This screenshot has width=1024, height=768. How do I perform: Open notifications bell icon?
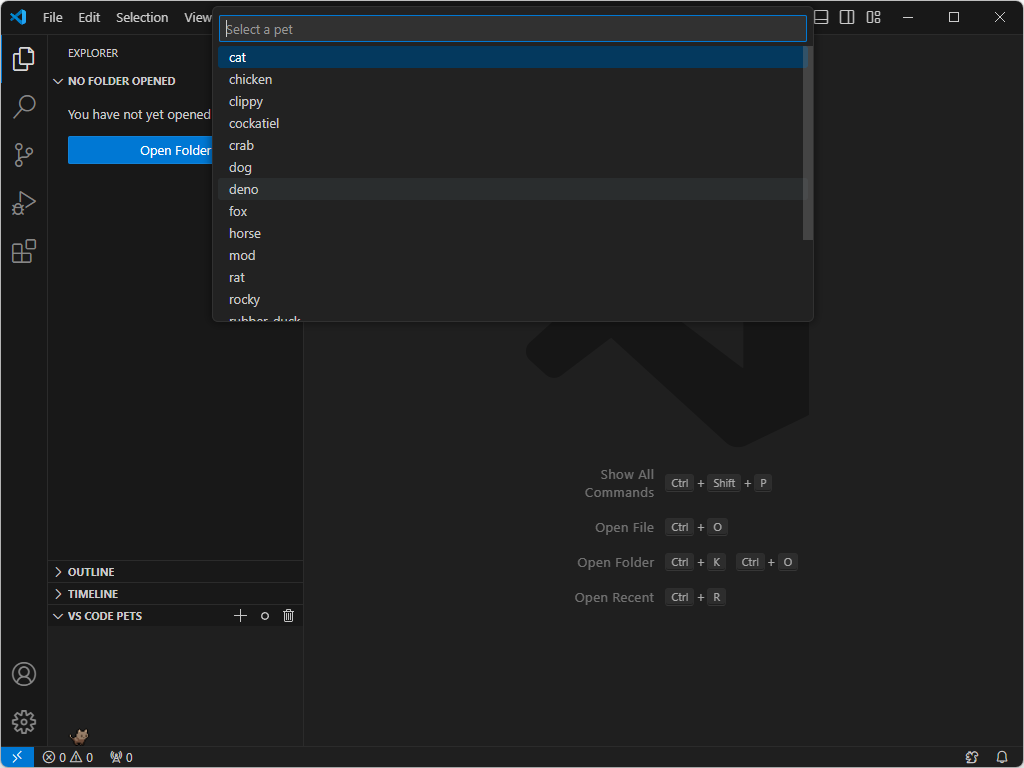(x=1002, y=757)
